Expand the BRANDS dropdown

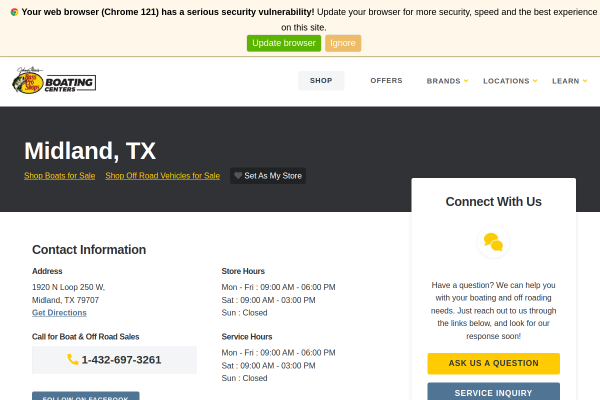[447, 81]
